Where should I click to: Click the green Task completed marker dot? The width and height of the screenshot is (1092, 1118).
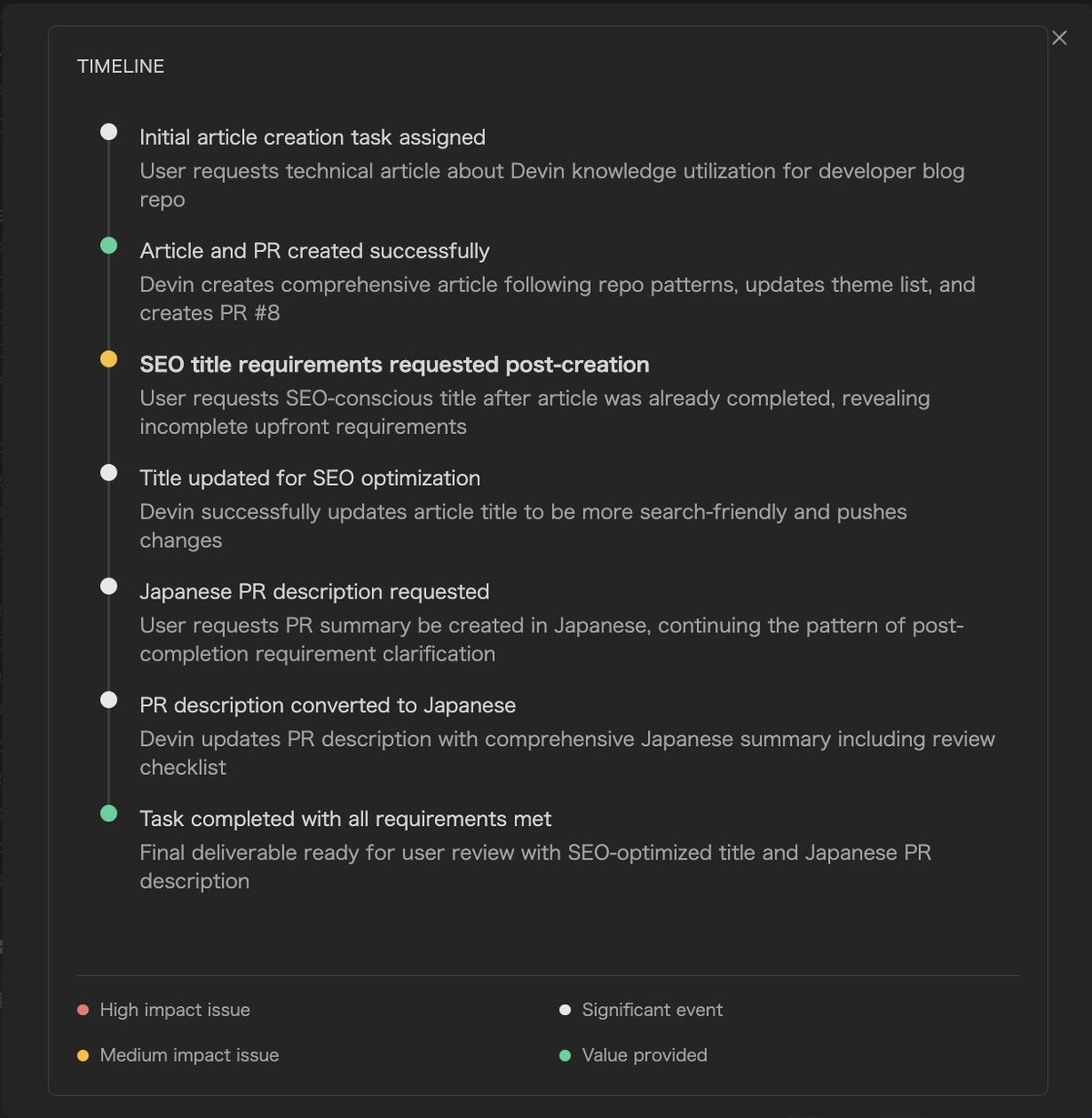pyautogui.click(x=108, y=814)
